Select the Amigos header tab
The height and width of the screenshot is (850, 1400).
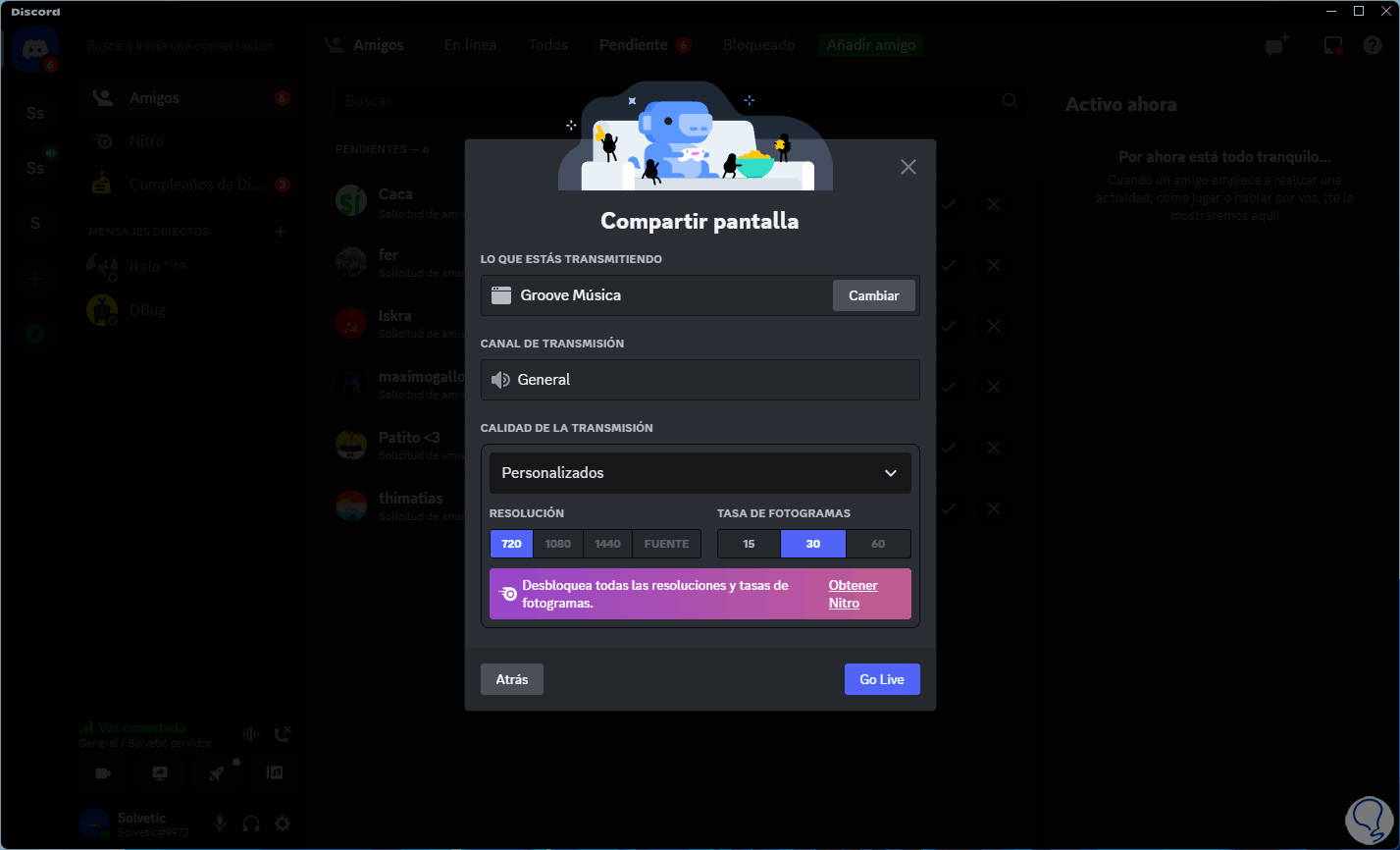378,45
